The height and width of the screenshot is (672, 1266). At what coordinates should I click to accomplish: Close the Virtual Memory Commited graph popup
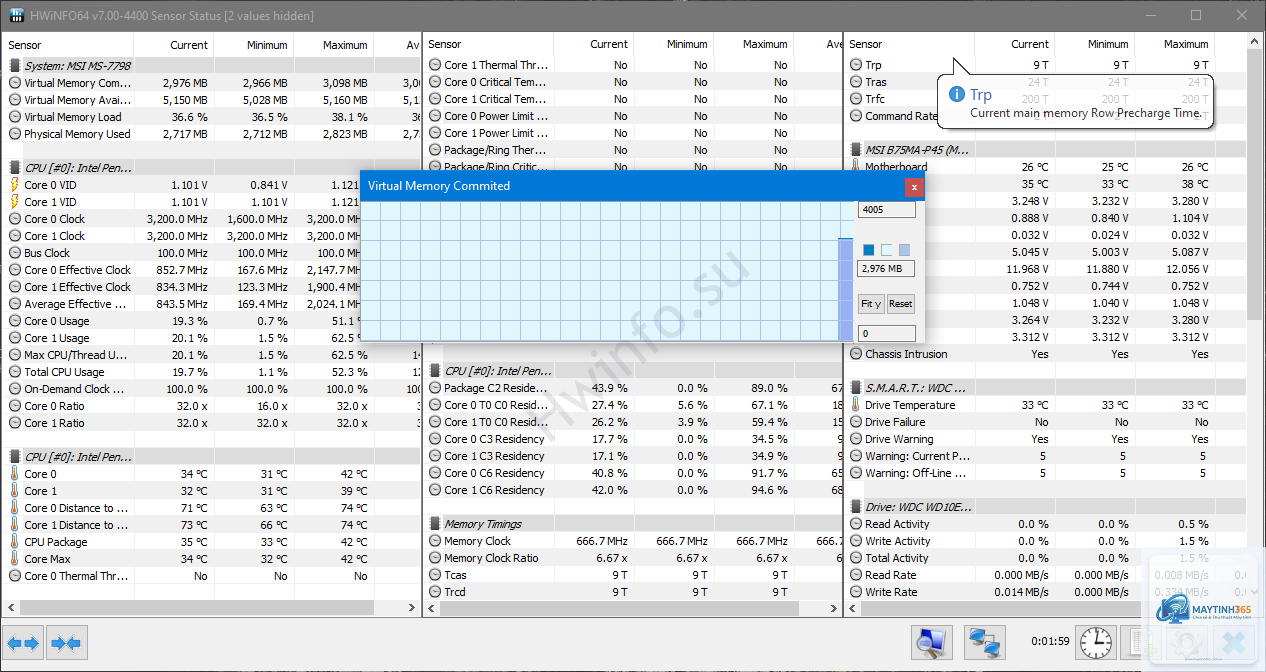tap(913, 186)
